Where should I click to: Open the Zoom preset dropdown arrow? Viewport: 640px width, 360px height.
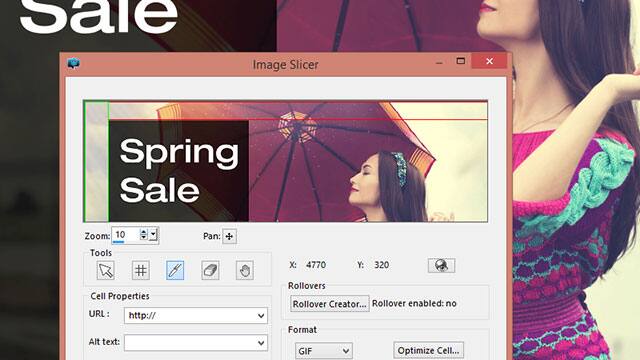(153, 235)
